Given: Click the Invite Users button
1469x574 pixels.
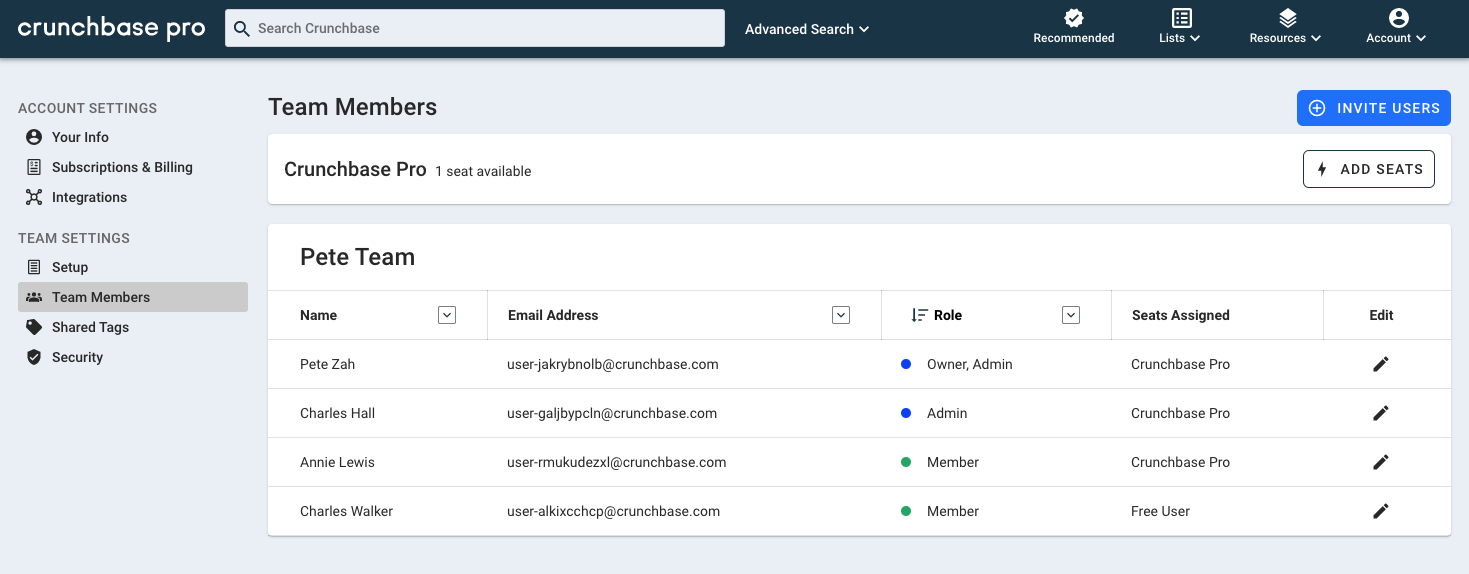Looking at the screenshot, I should coord(1374,108).
